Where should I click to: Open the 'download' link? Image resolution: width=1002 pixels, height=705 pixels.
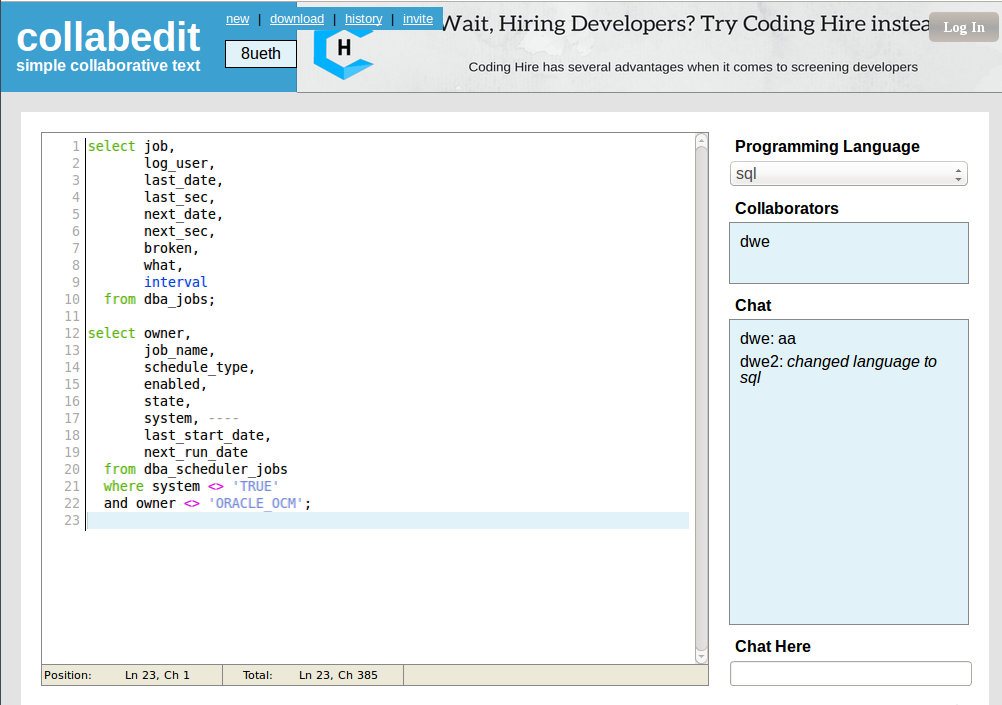297,19
